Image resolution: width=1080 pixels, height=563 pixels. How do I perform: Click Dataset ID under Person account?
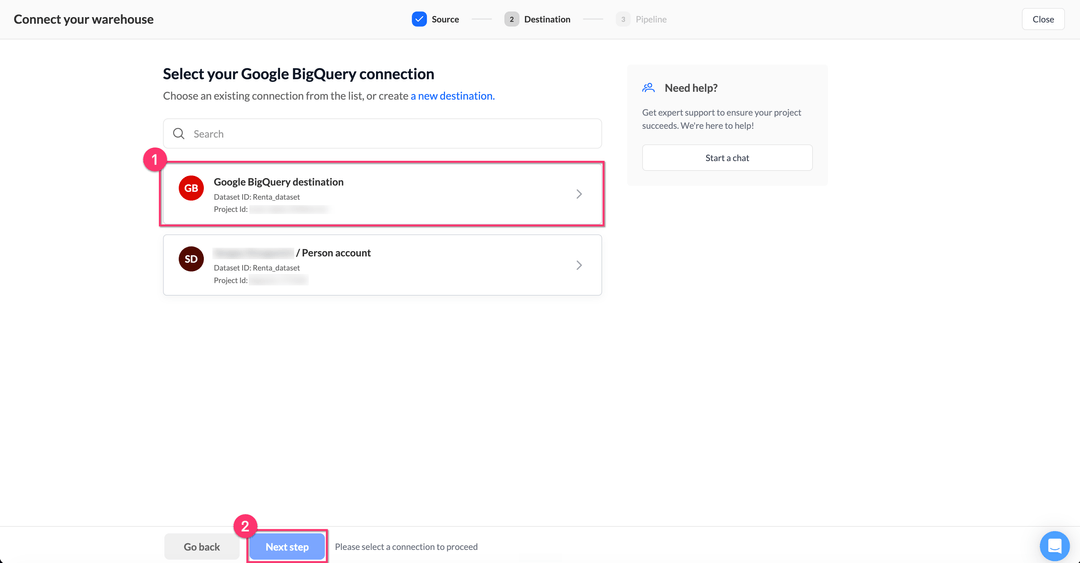(x=256, y=268)
